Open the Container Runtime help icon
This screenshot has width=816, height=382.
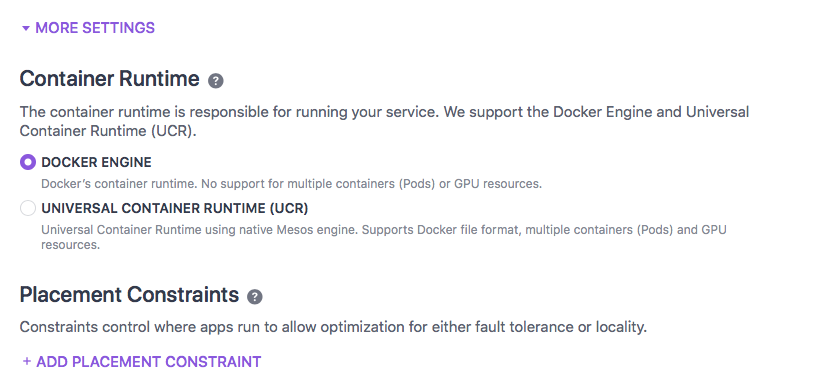[215, 81]
